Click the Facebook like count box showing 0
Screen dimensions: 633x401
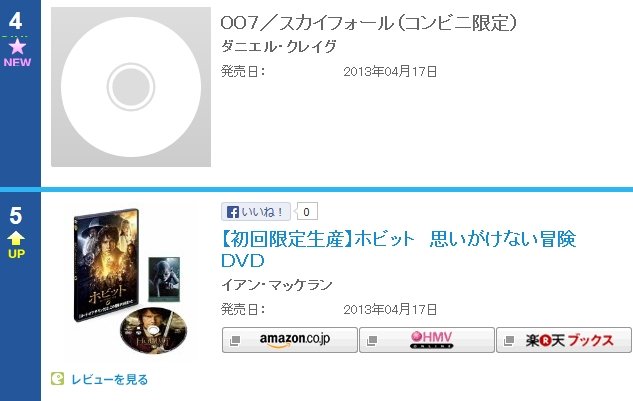[x=307, y=212]
